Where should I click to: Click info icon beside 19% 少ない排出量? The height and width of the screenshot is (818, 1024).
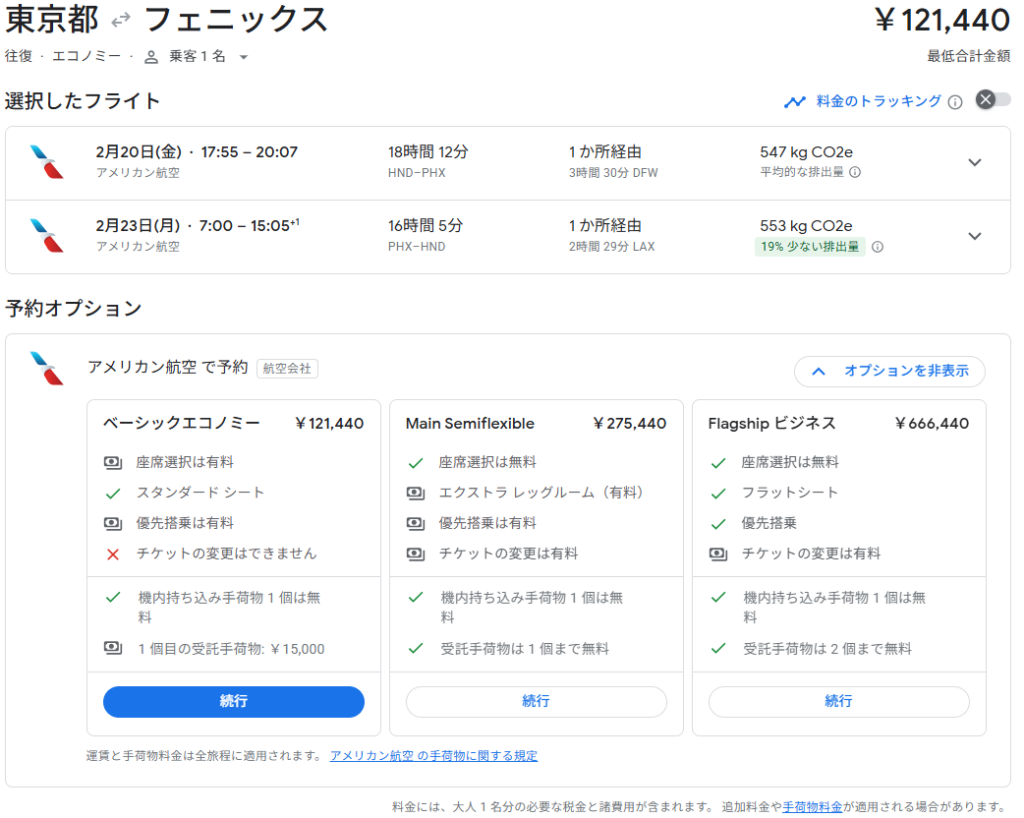click(x=877, y=247)
